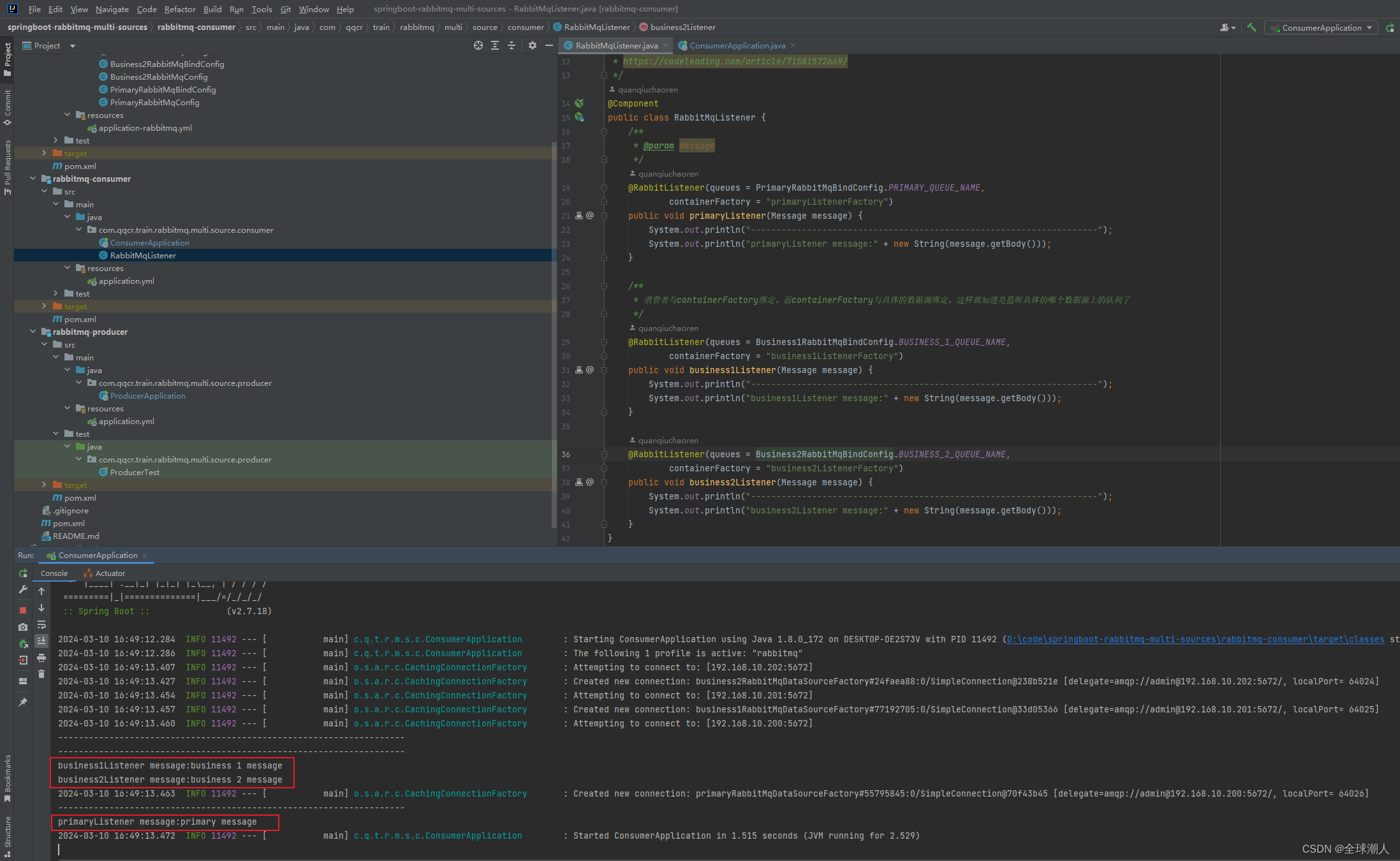1400x861 pixels.
Task: Collapse com.qqcr.train.rabbitmq.multi.source.consumer package
Action: [x=78, y=230]
